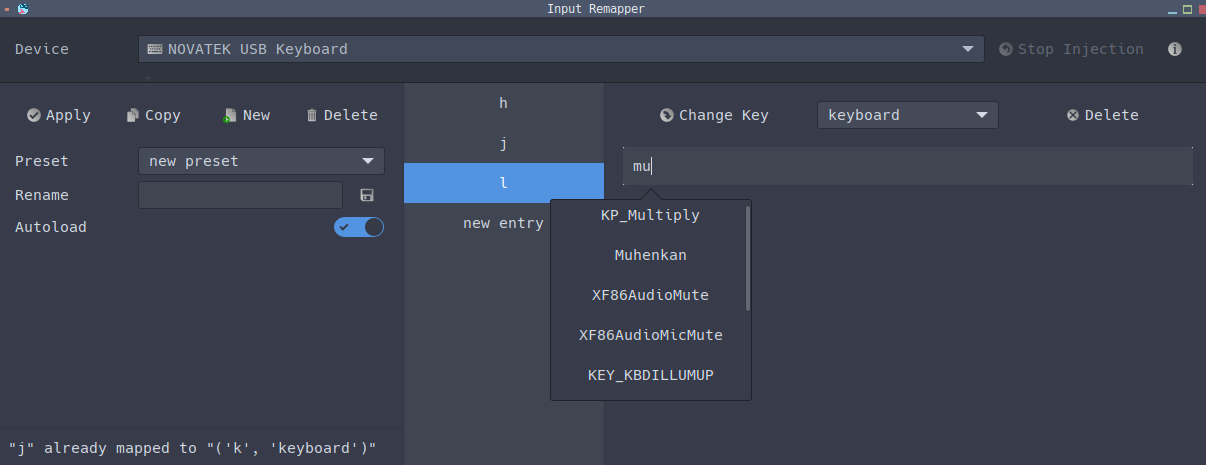Create a New preset
This screenshot has width=1206, height=465.
click(x=246, y=115)
